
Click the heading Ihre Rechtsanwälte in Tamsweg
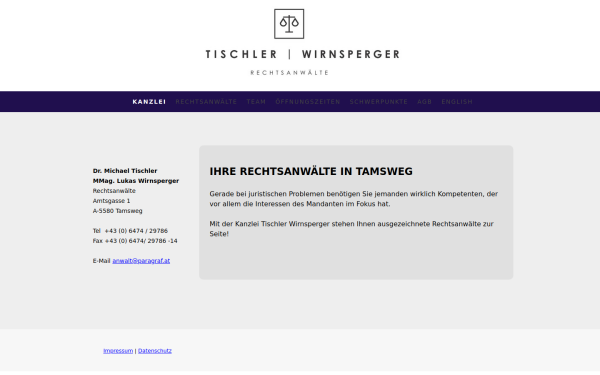tap(311, 171)
